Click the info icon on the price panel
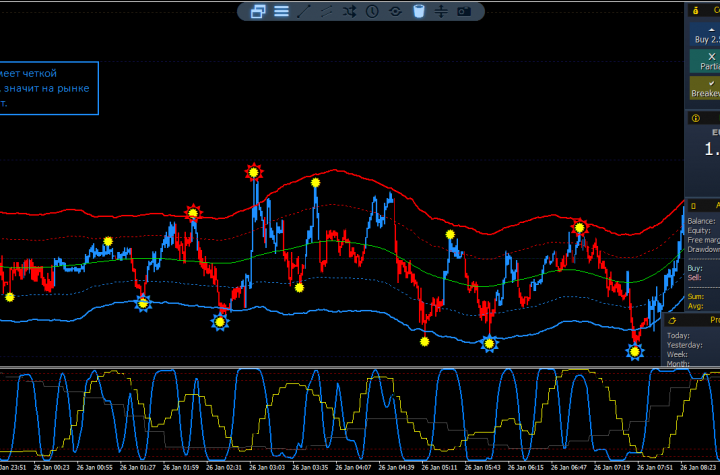 [694, 118]
